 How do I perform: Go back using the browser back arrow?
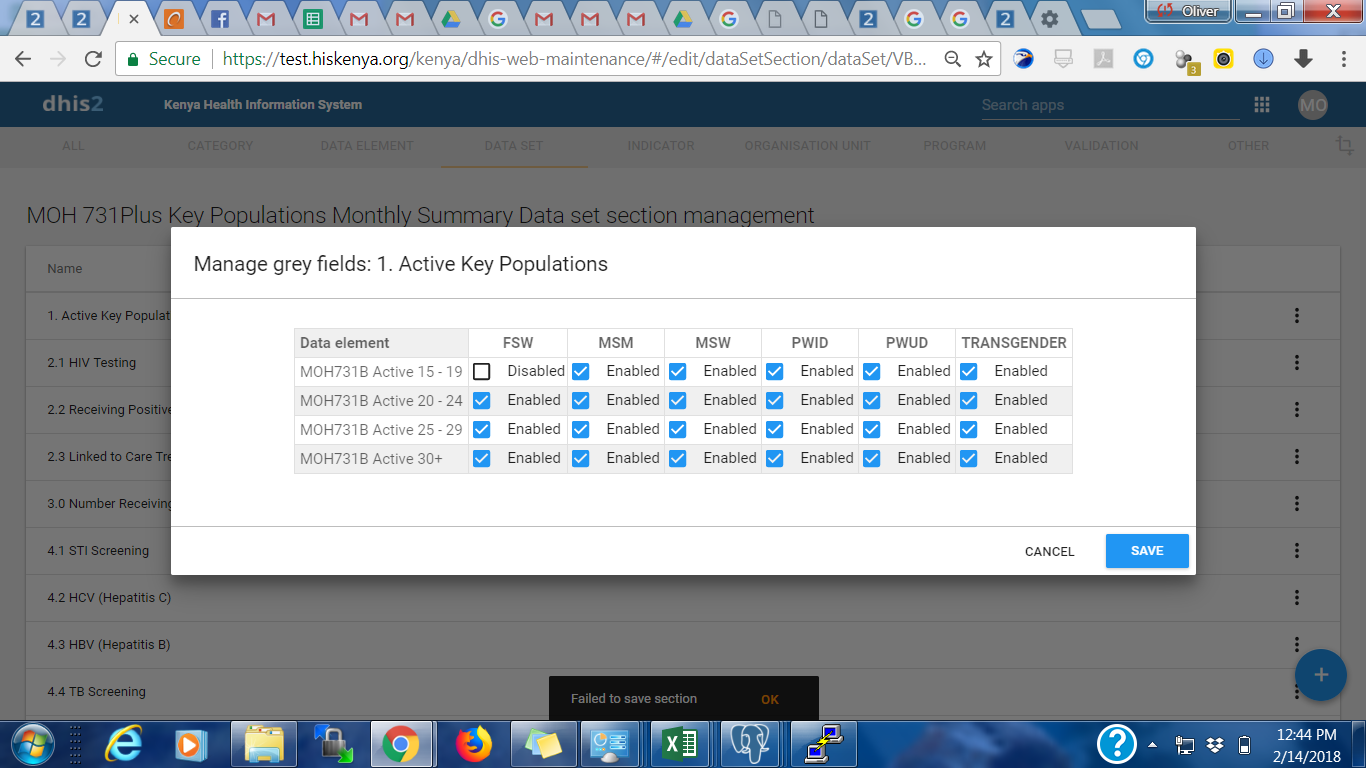pos(22,59)
